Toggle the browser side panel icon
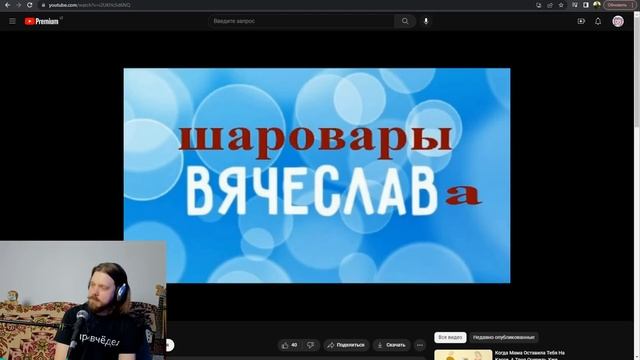 tap(586, 5)
